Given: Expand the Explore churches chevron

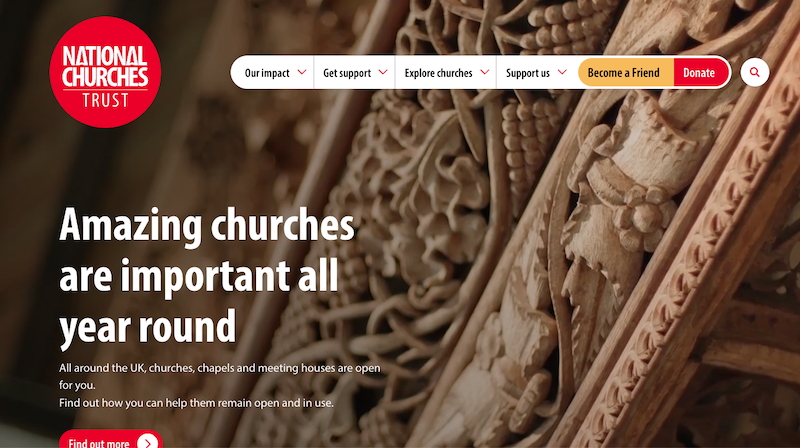Looking at the screenshot, I should click(x=485, y=73).
